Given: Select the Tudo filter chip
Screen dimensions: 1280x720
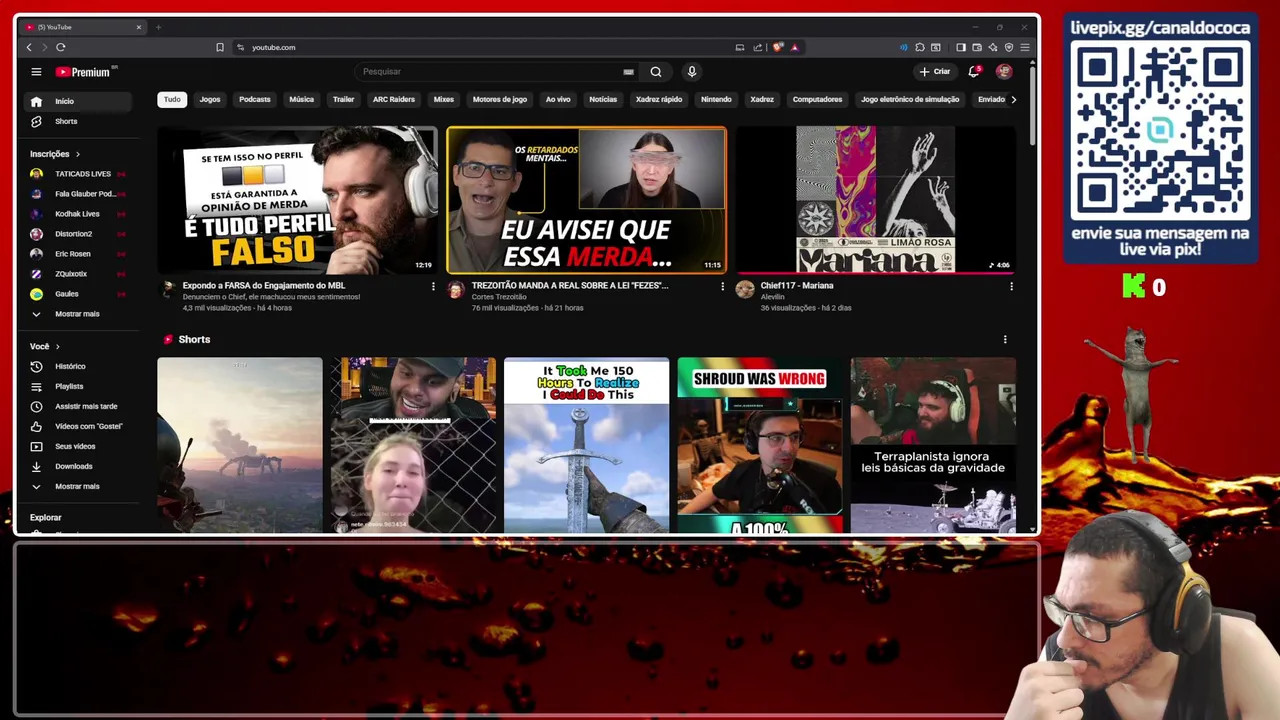Looking at the screenshot, I should 172,99.
